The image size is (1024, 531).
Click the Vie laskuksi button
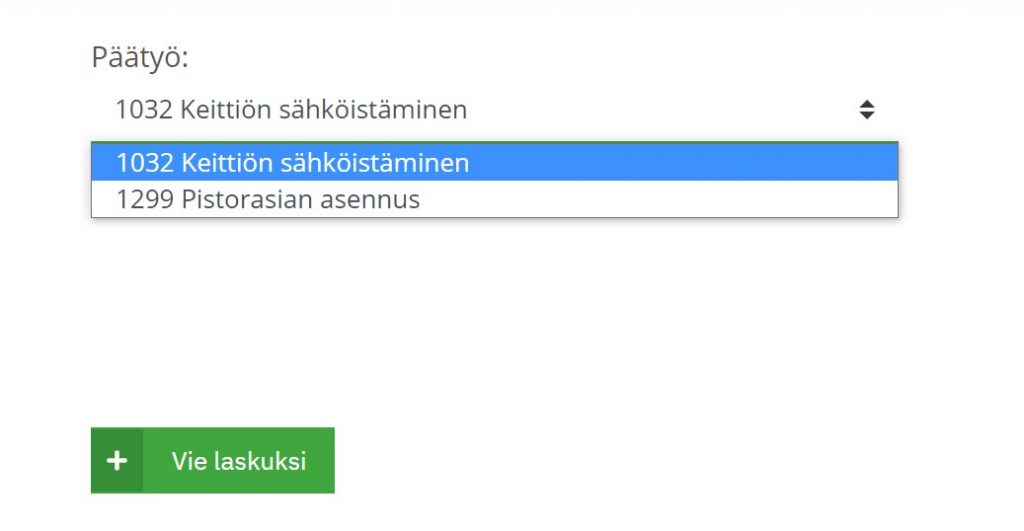212,460
